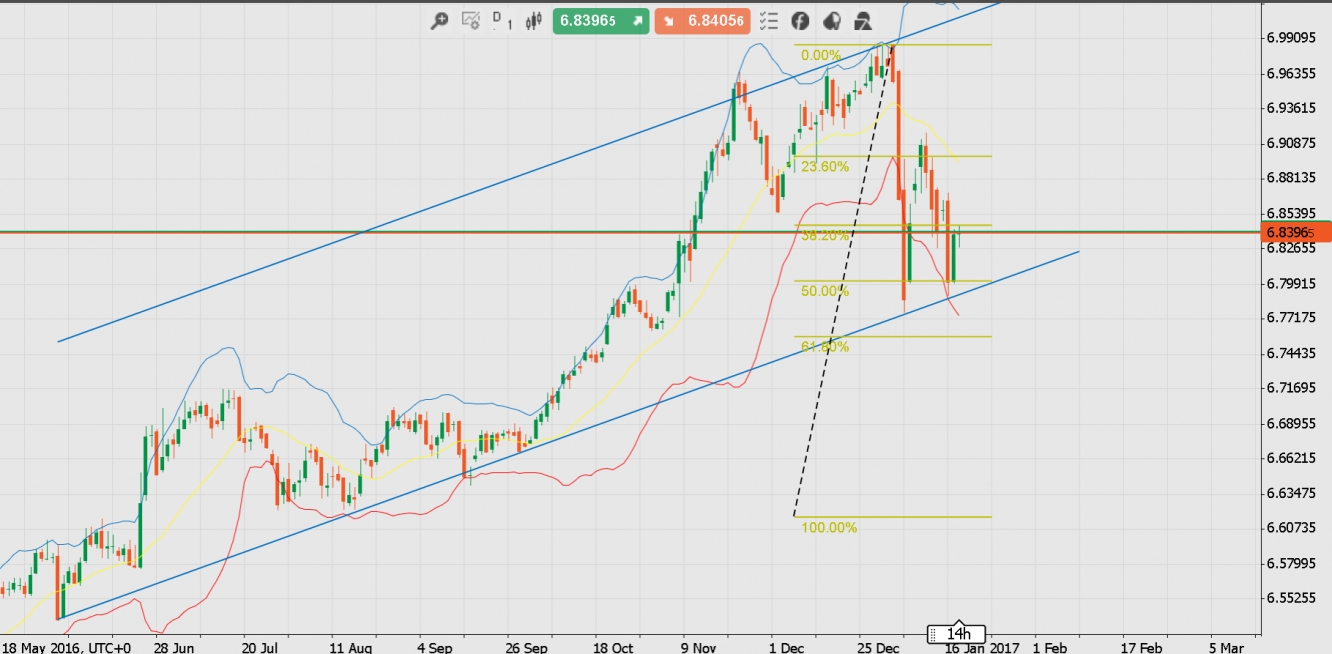Viewport: 1332px width, 654px height.
Task: Click the 6.66215 price axis label
Action: (1290, 458)
